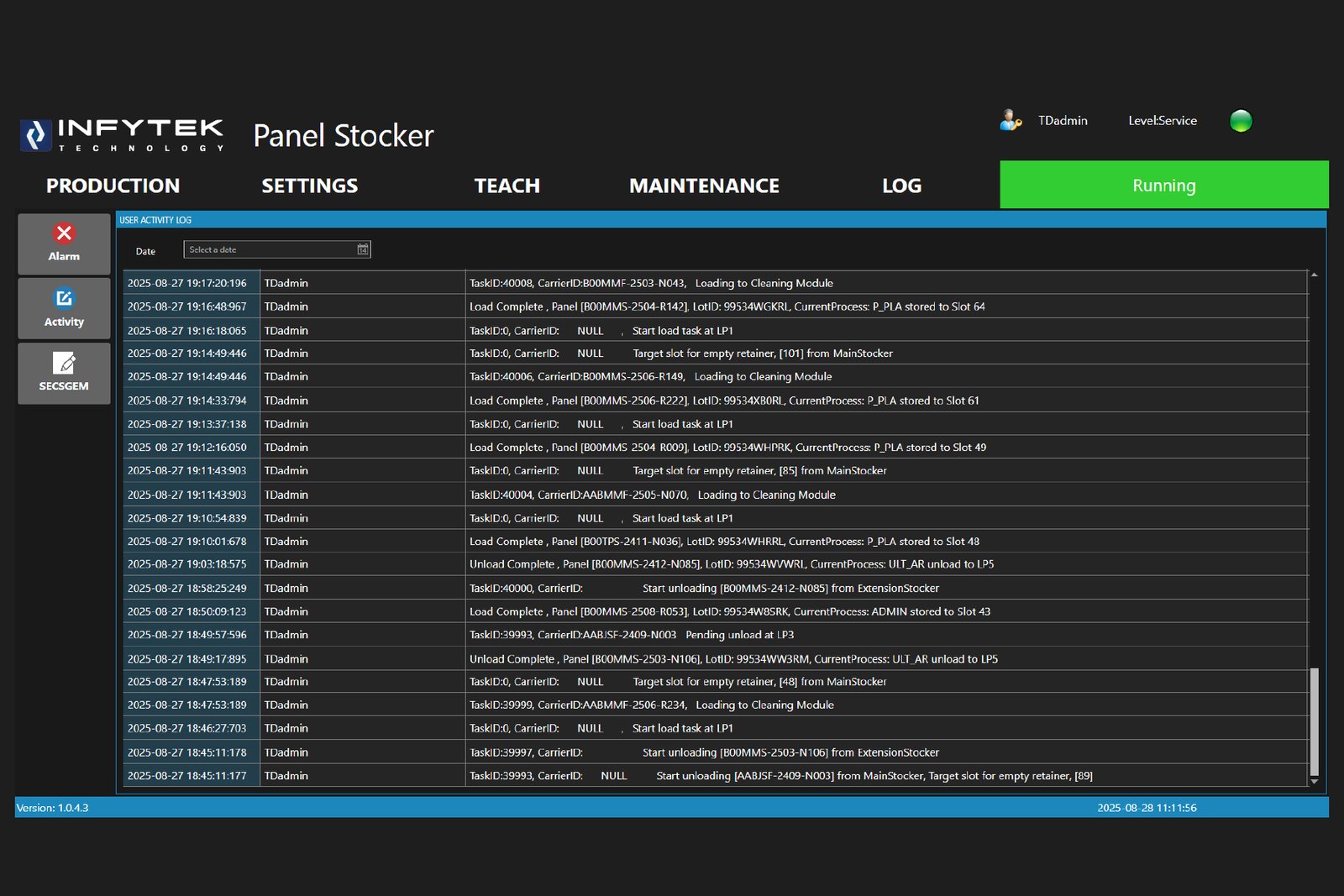
Task: Switch to the TEACH tab
Action: tap(507, 186)
